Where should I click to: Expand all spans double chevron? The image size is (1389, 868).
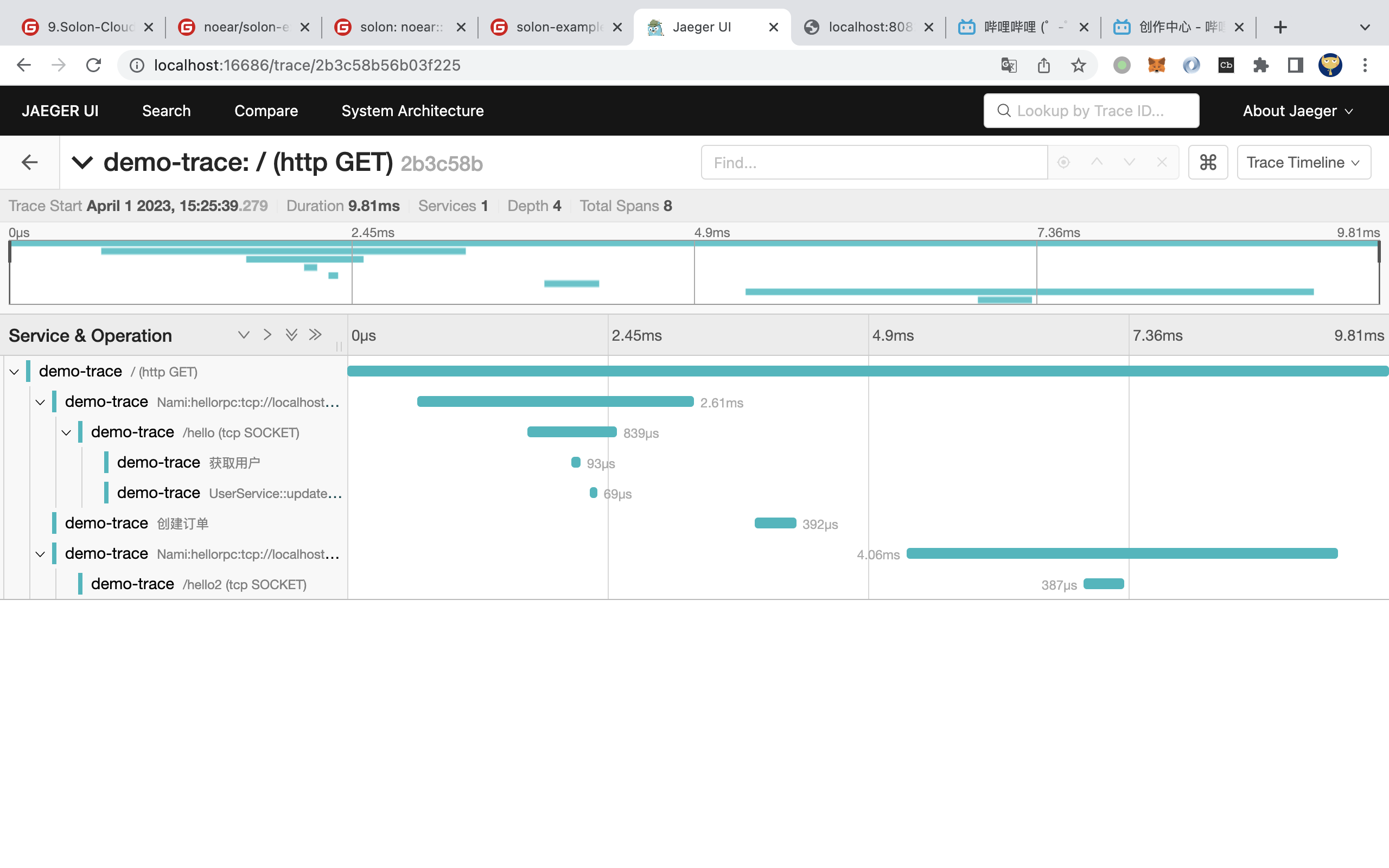291,335
